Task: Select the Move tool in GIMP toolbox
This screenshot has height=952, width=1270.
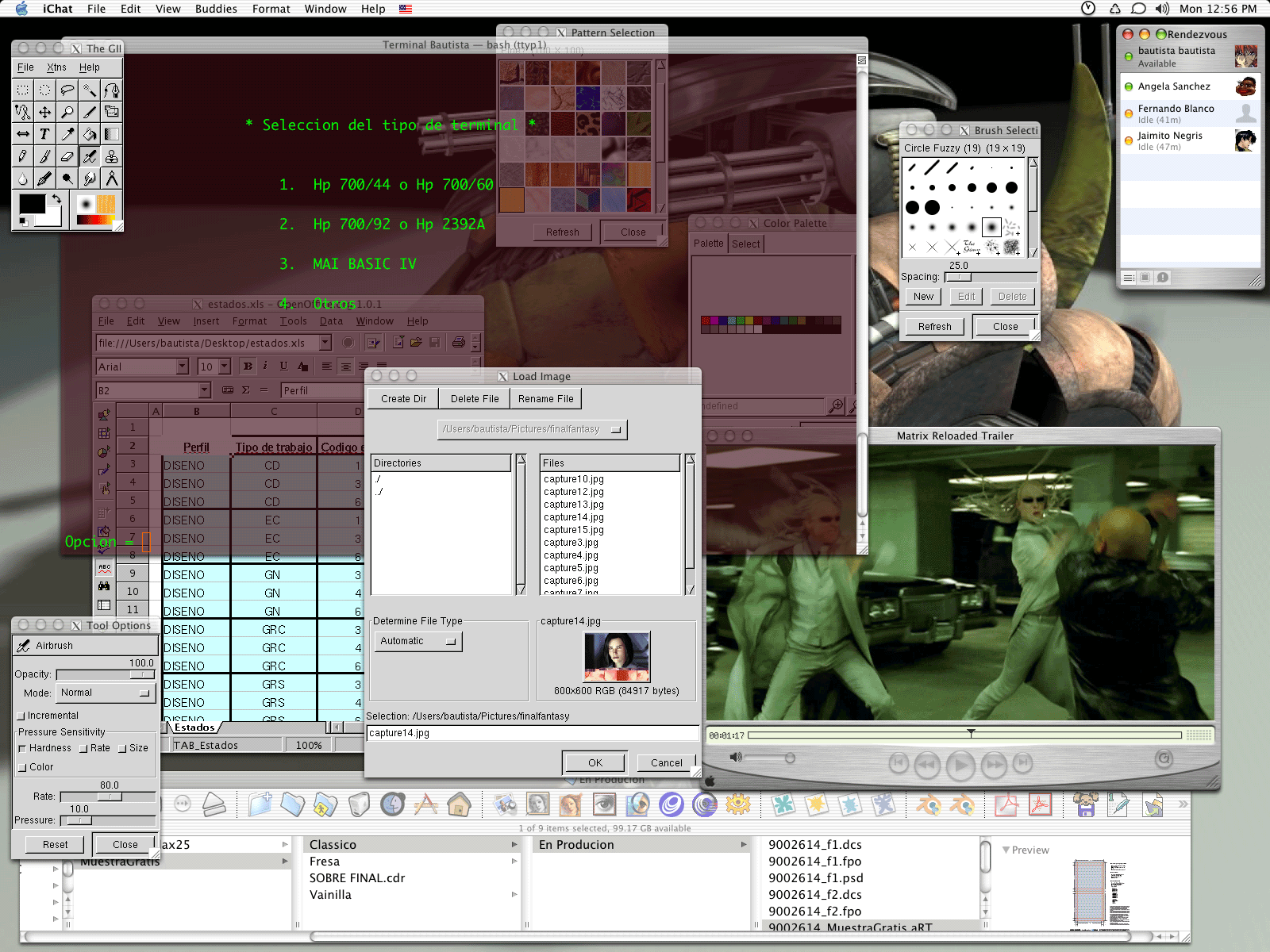Action: (45, 112)
